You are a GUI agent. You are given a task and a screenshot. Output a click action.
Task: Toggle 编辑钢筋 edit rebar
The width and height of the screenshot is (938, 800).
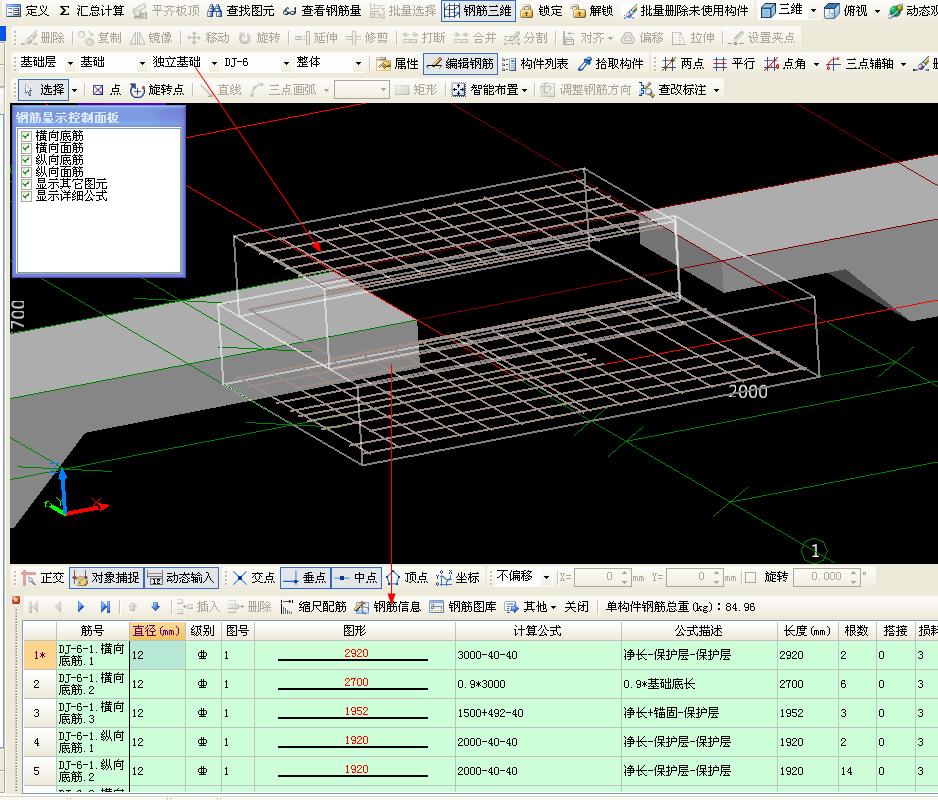(x=461, y=63)
